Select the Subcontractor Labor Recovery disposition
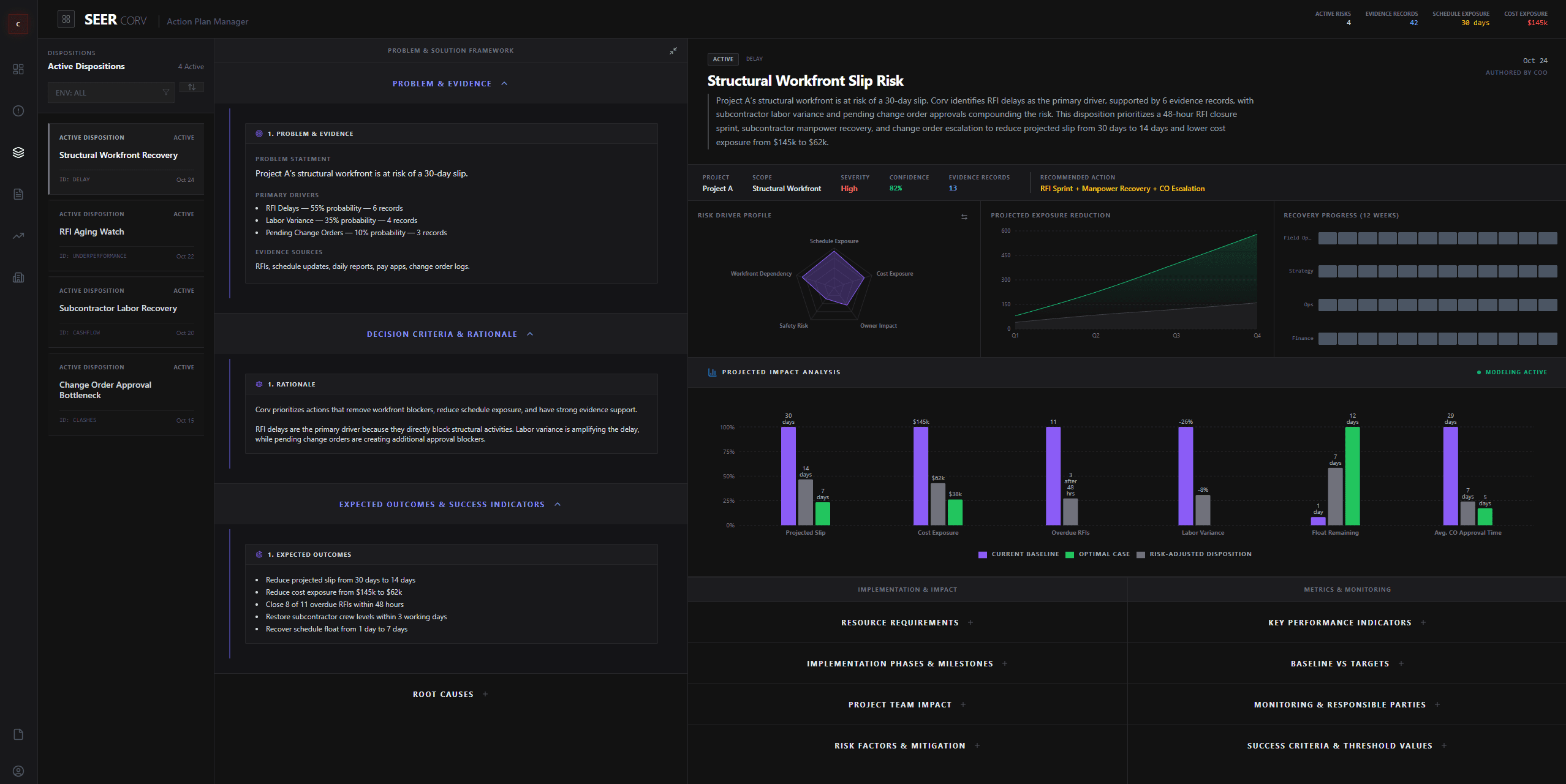Screen dimensions: 1566x784 click(126, 312)
